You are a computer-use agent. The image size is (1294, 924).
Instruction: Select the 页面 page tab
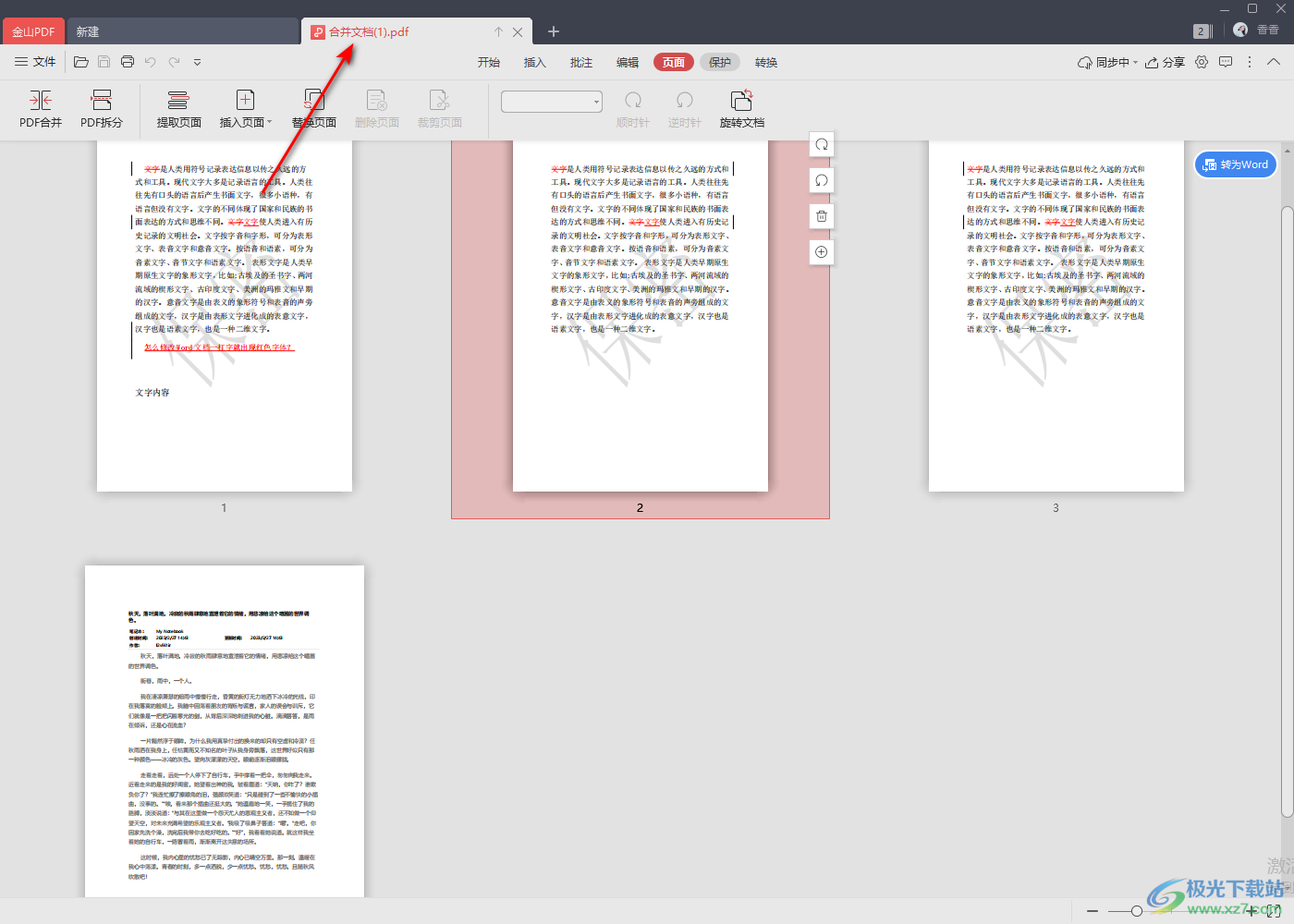(674, 62)
